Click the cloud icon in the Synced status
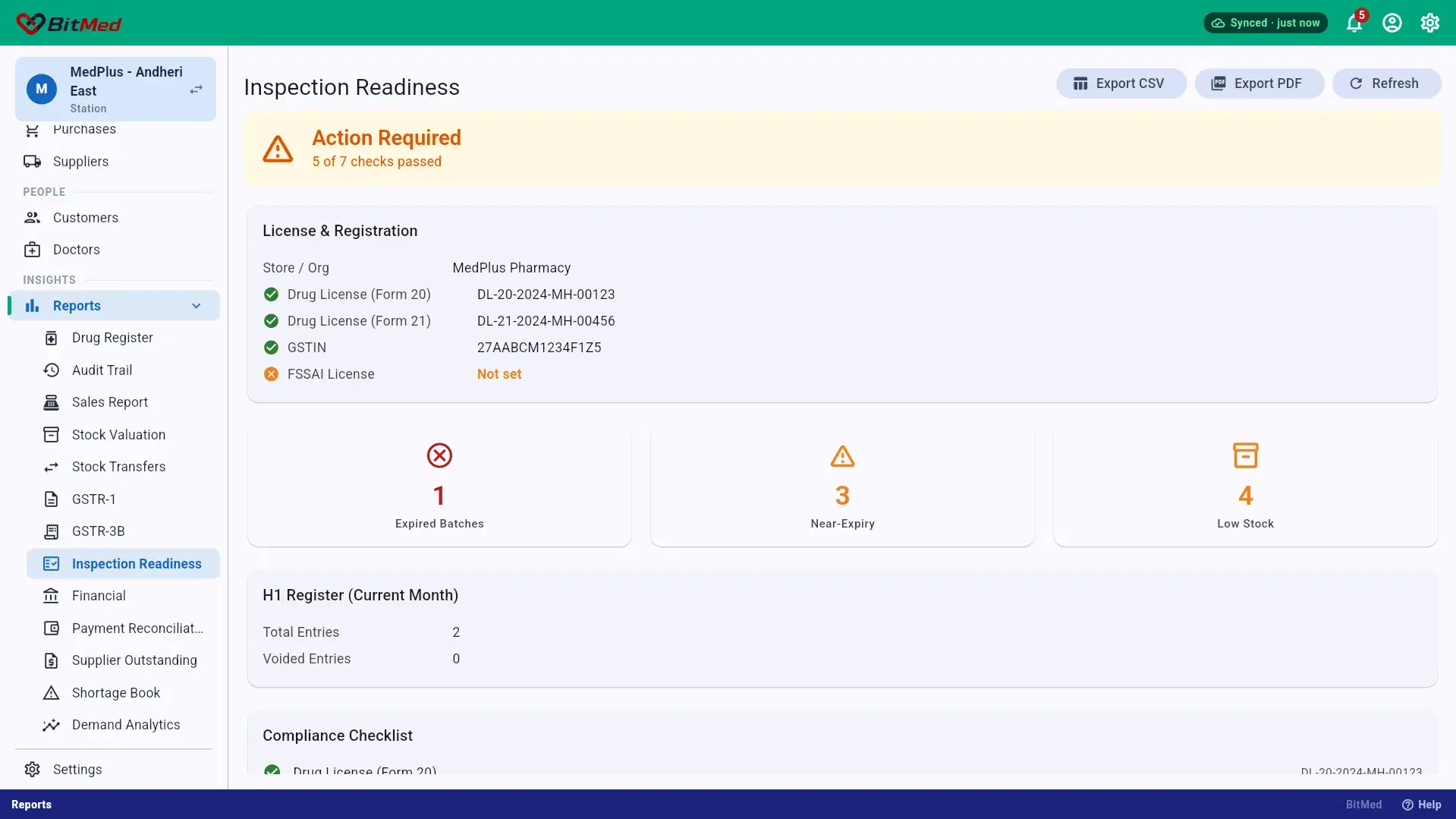This screenshot has width=1456, height=819. point(1218,23)
